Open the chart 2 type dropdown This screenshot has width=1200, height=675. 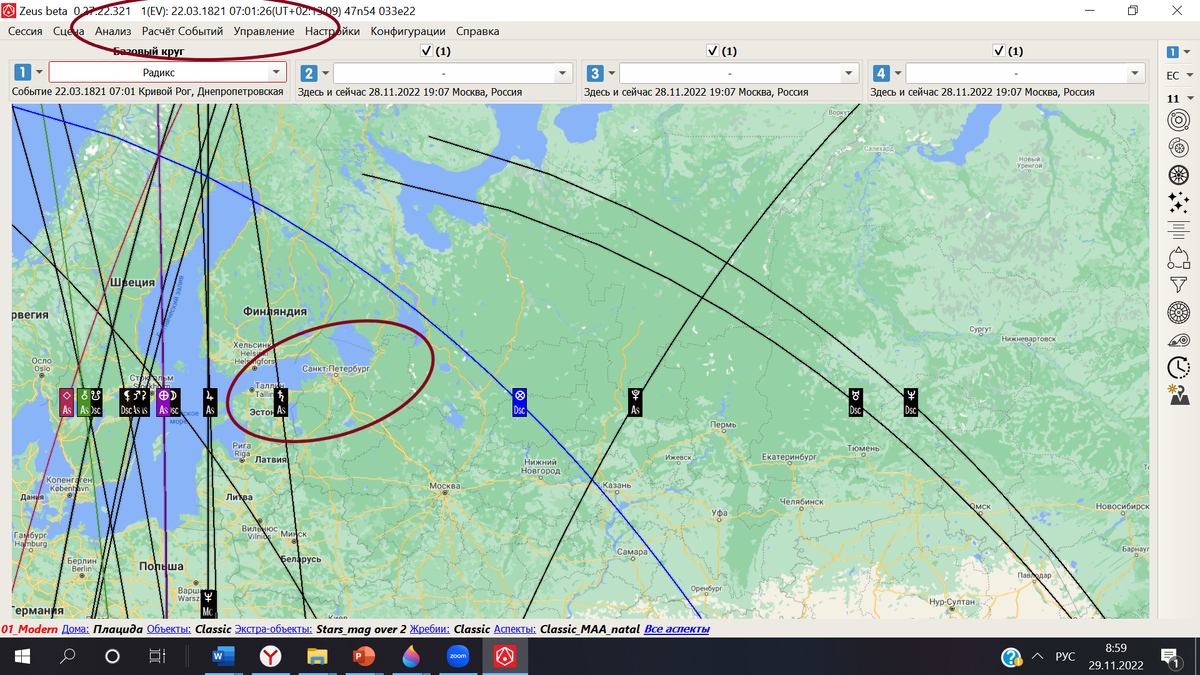pyautogui.click(x=454, y=73)
